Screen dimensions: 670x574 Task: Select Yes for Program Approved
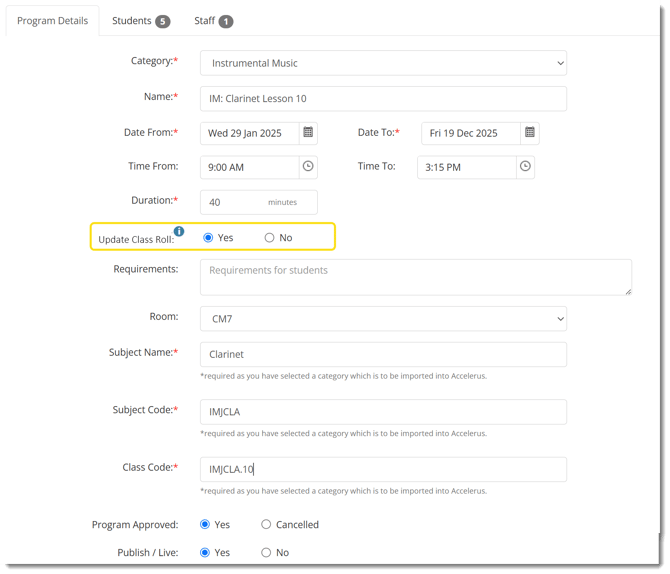tap(205, 524)
